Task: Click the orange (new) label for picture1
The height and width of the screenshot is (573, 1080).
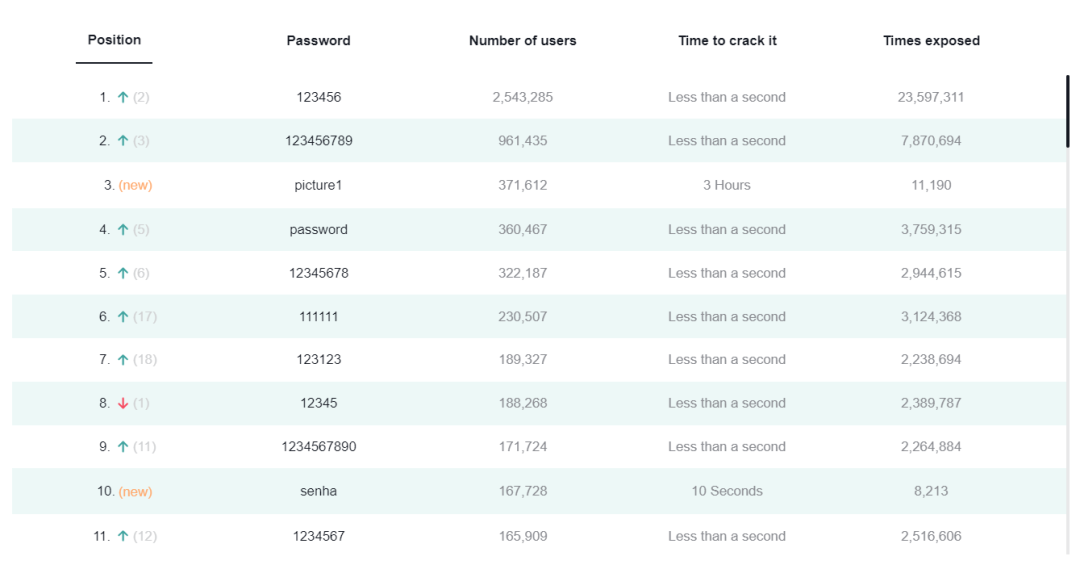Action: coord(136,185)
